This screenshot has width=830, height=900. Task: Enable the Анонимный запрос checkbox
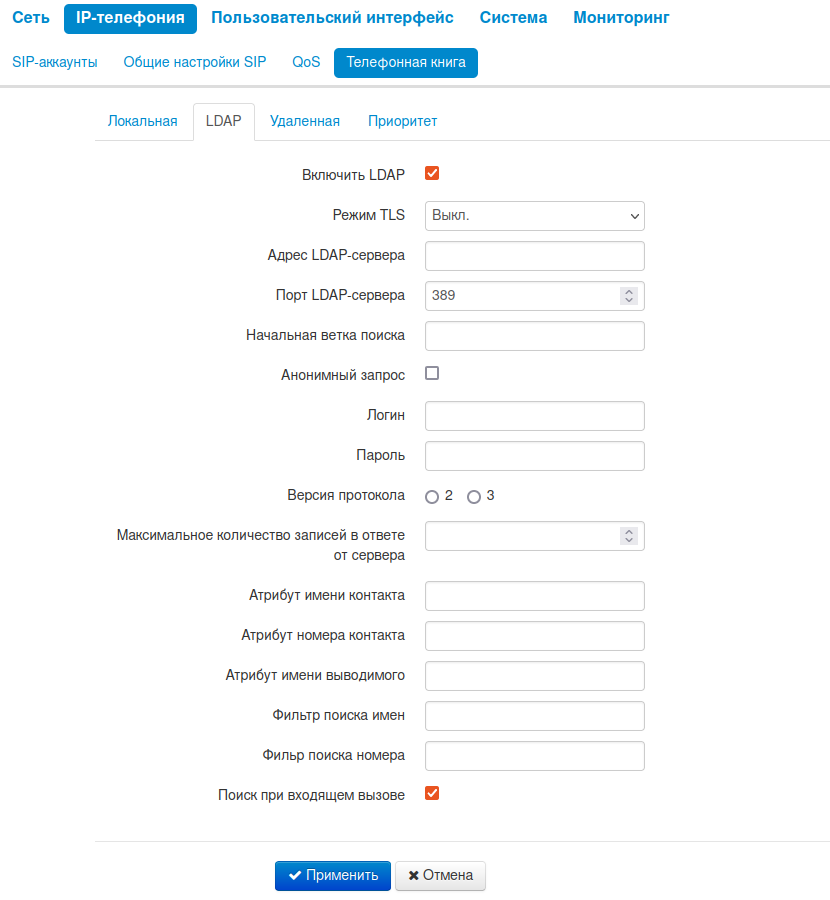pos(432,374)
